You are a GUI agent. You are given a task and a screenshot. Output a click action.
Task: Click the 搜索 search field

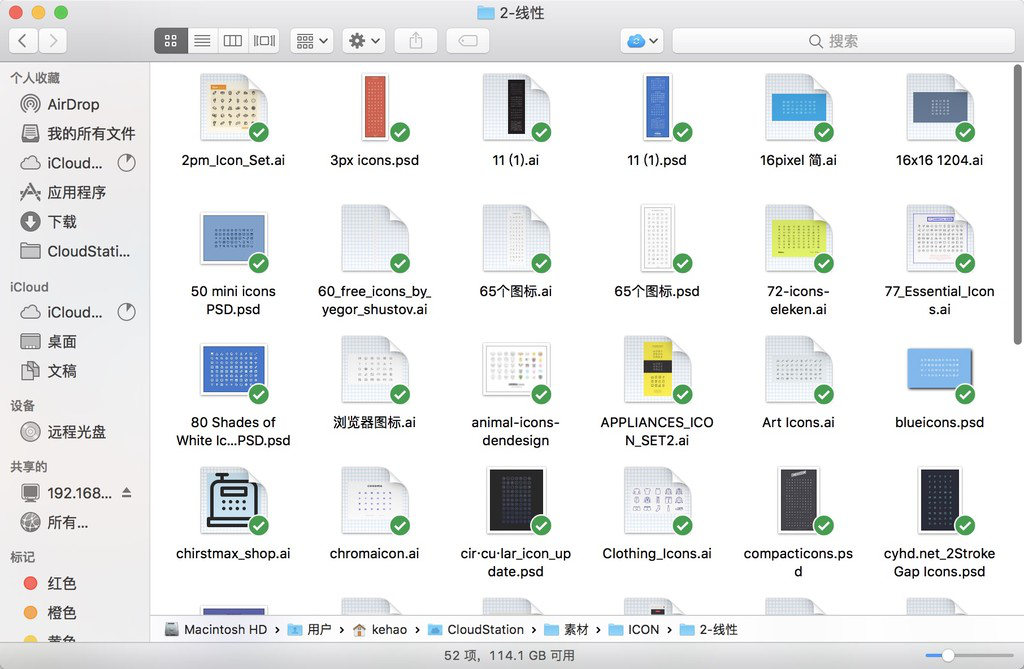843,40
